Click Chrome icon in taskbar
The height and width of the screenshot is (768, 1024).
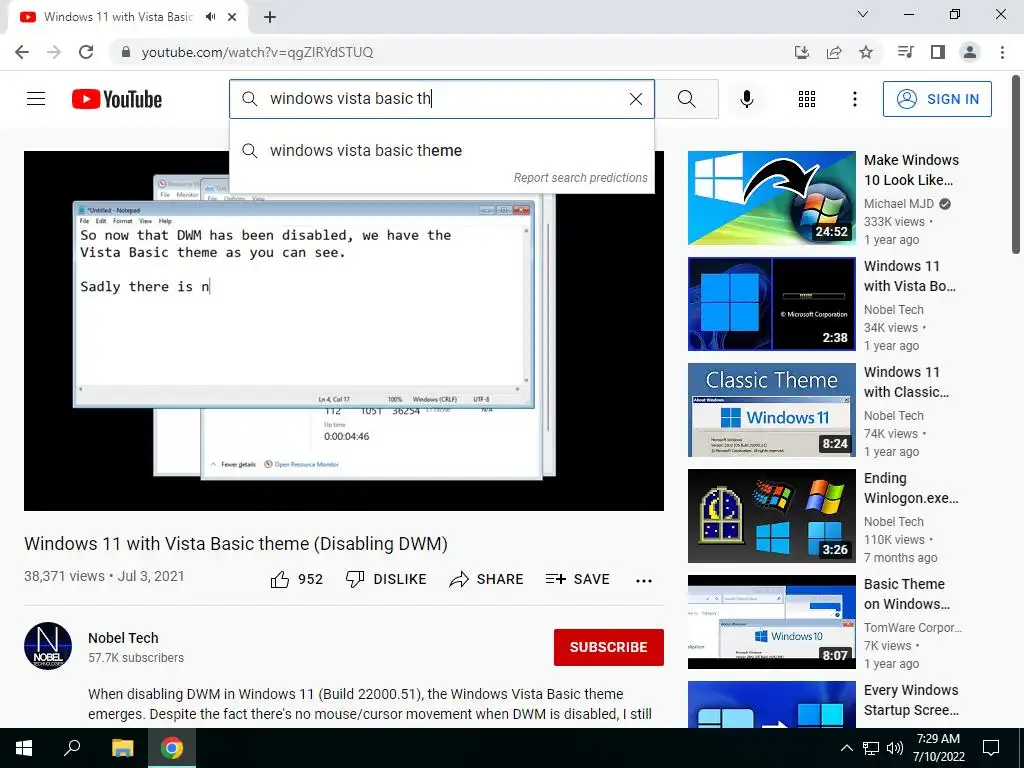[x=172, y=748]
